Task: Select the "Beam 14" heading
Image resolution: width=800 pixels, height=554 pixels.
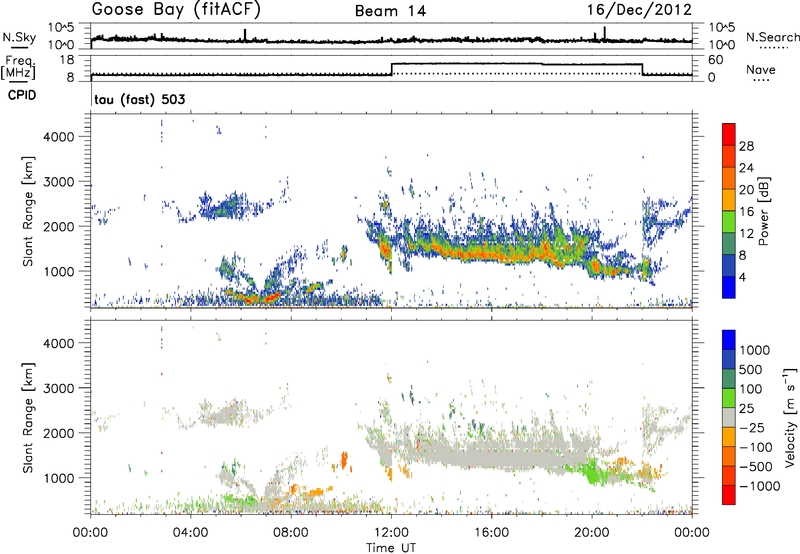Action: pyautogui.click(x=391, y=11)
